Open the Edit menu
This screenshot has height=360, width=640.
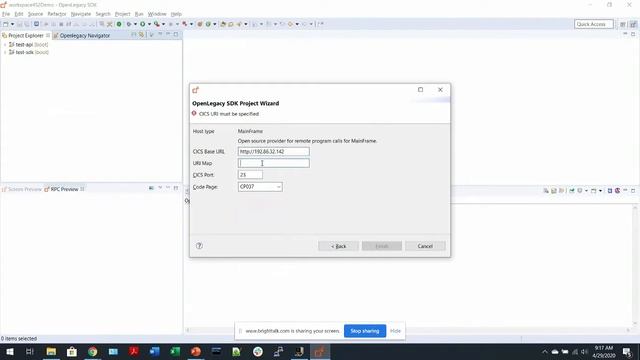(19, 14)
